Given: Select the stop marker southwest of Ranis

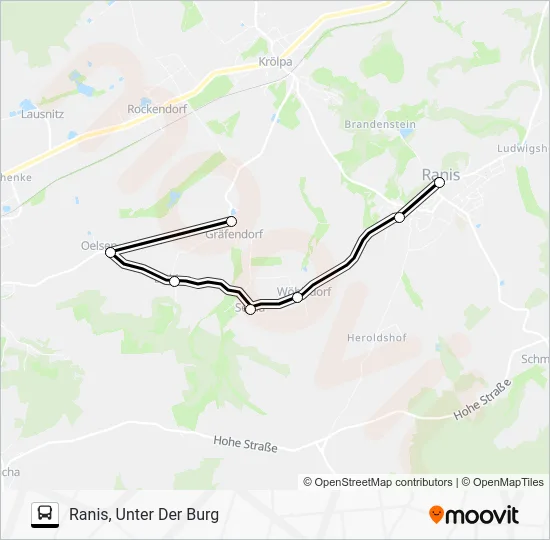Looking at the screenshot, I should 400,218.
